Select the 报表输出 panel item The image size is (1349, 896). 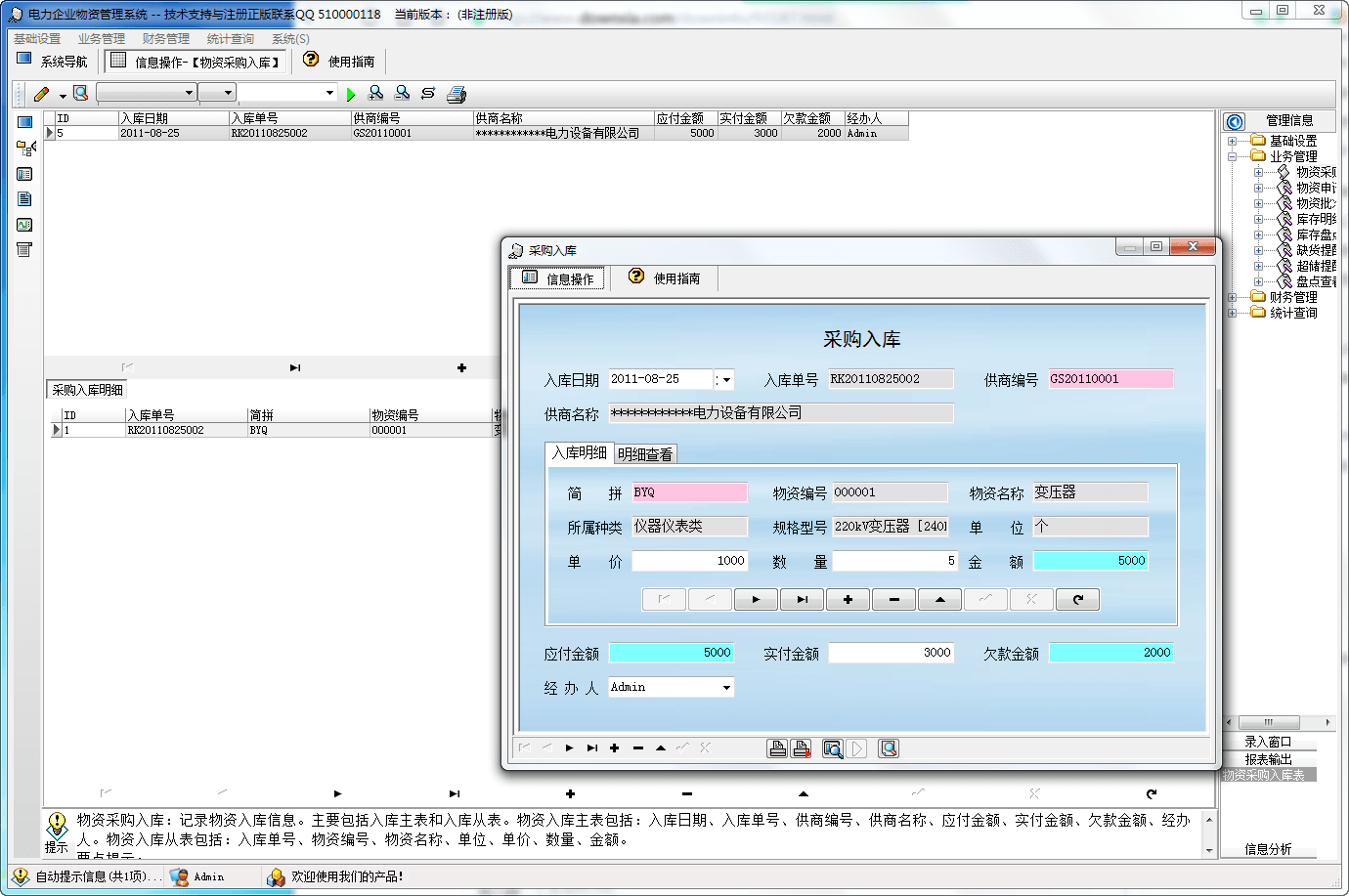click(x=1268, y=759)
